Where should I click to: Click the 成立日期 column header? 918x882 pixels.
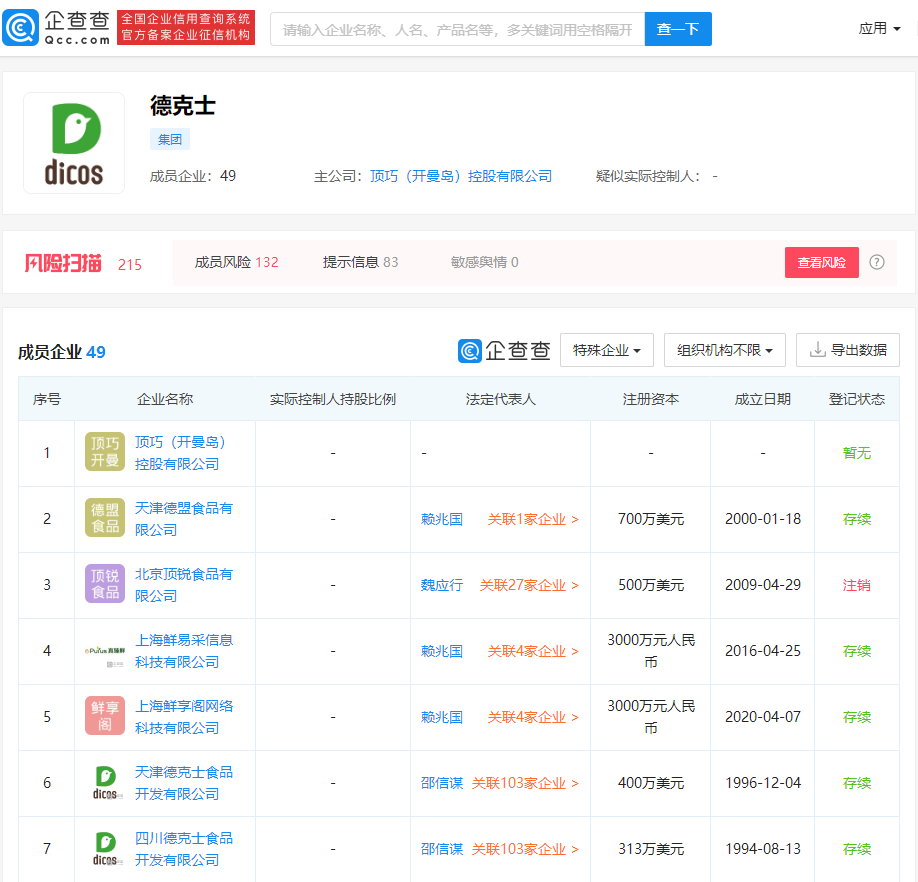click(762, 399)
